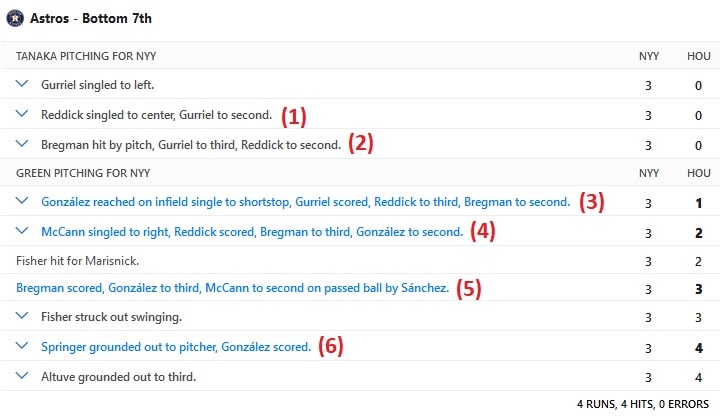Click the Astros - Bottom 7th heading
The height and width of the screenshot is (416, 720).
(x=91, y=18)
